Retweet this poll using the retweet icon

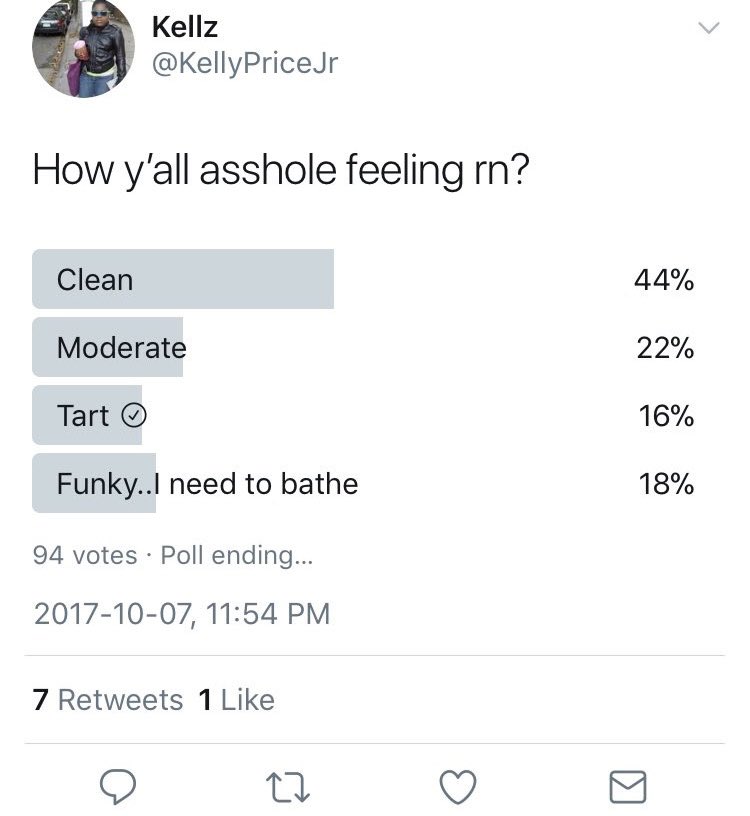click(287, 787)
